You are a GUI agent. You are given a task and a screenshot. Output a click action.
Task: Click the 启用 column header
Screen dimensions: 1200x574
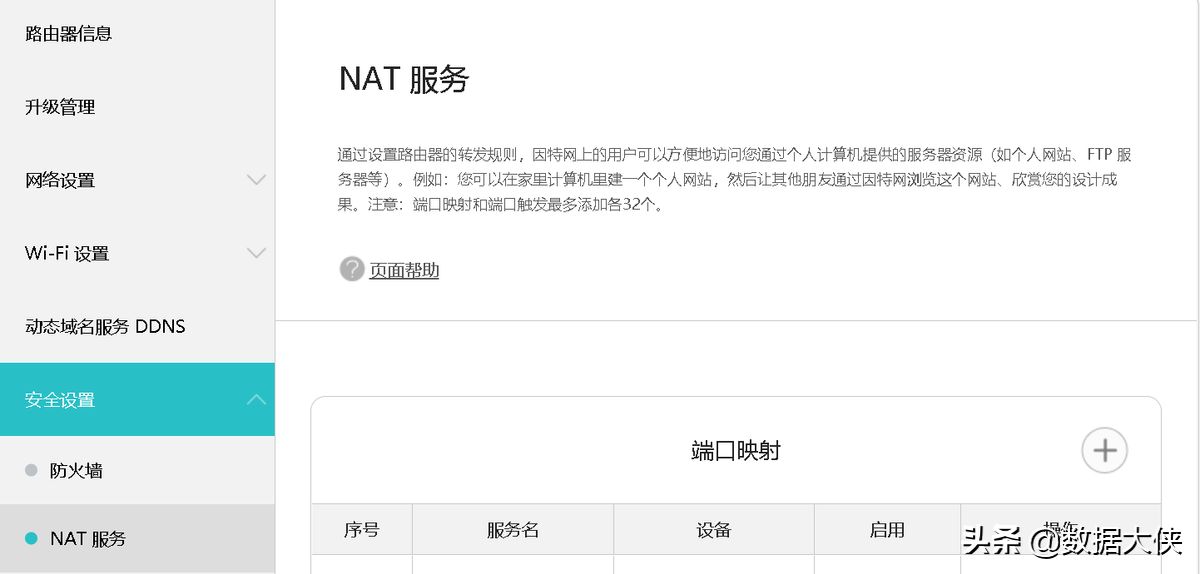tap(887, 530)
